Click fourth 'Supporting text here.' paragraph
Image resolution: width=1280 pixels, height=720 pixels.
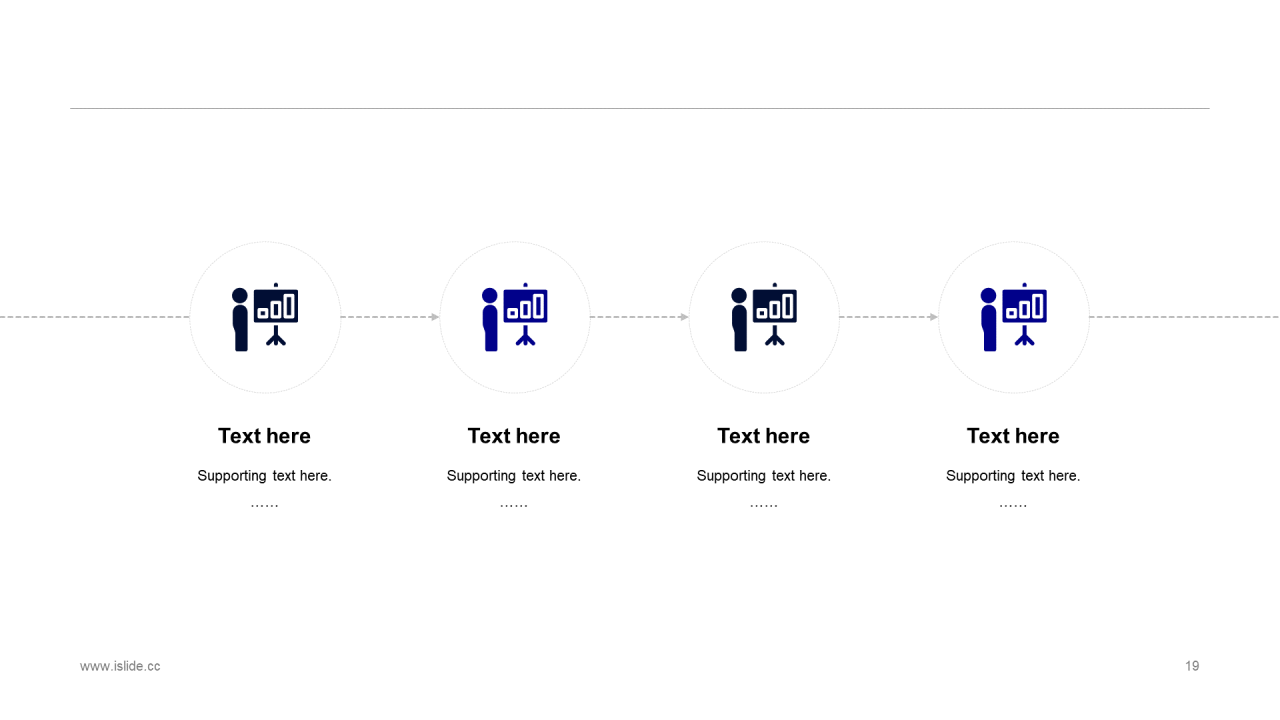[1013, 476]
